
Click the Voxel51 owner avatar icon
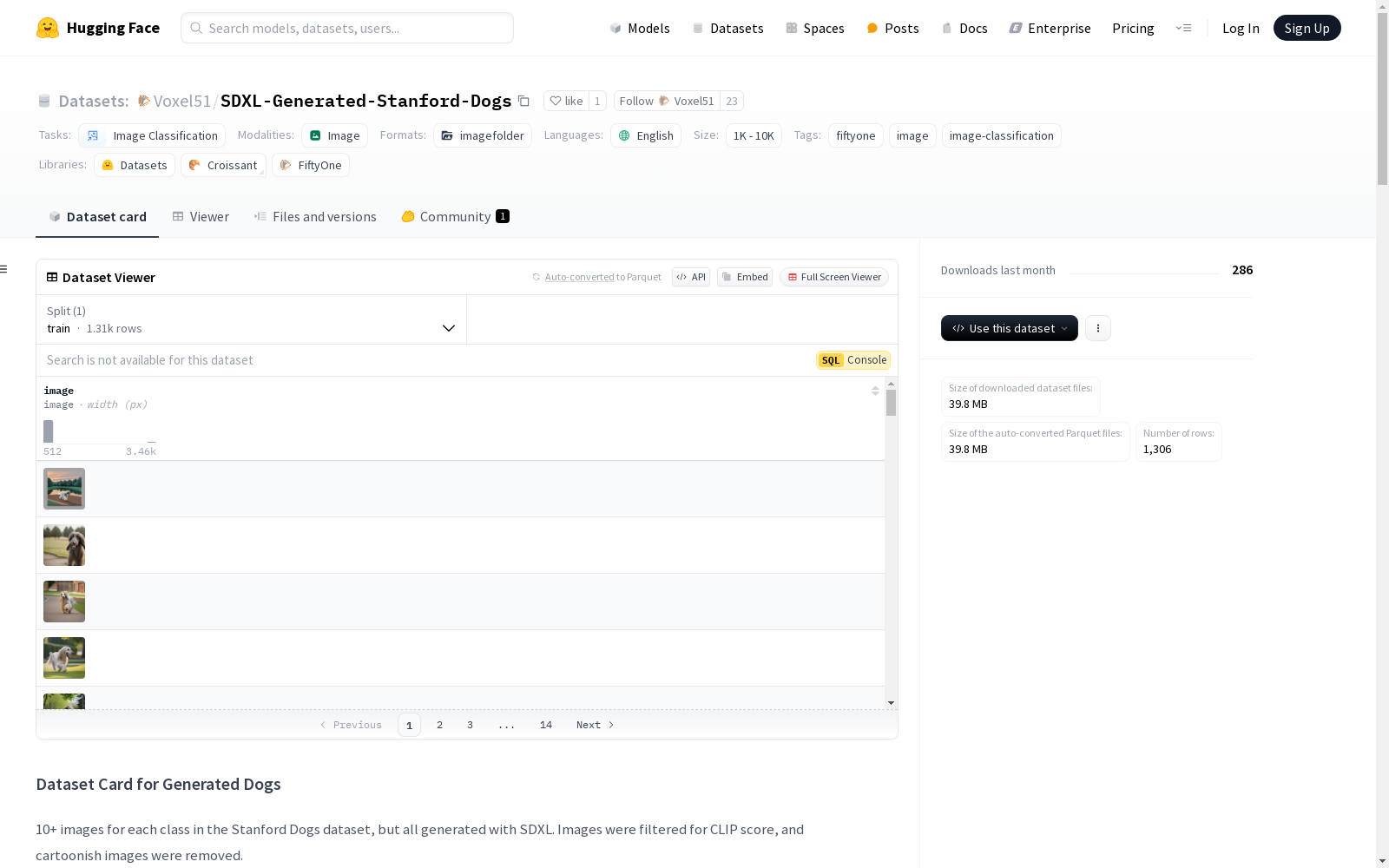pos(144,101)
